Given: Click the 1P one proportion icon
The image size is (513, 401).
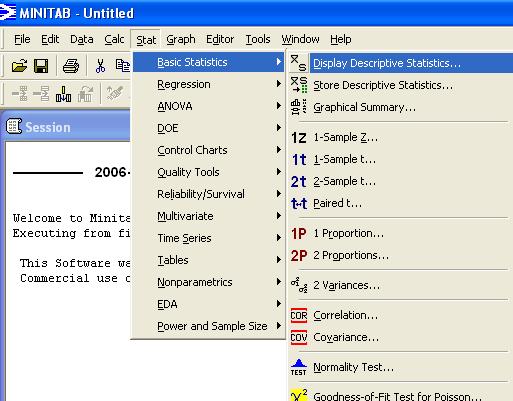Looking at the screenshot, I should pyautogui.click(x=299, y=233).
